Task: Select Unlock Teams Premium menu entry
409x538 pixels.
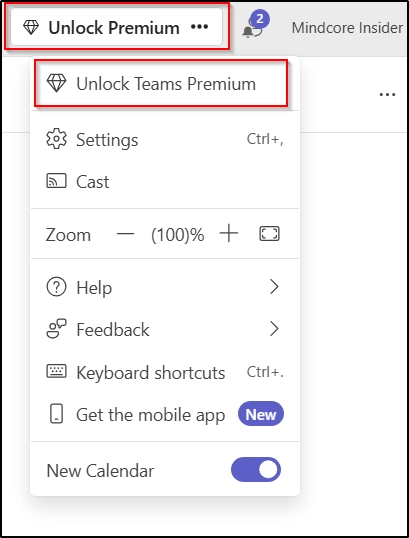Action: coord(161,83)
